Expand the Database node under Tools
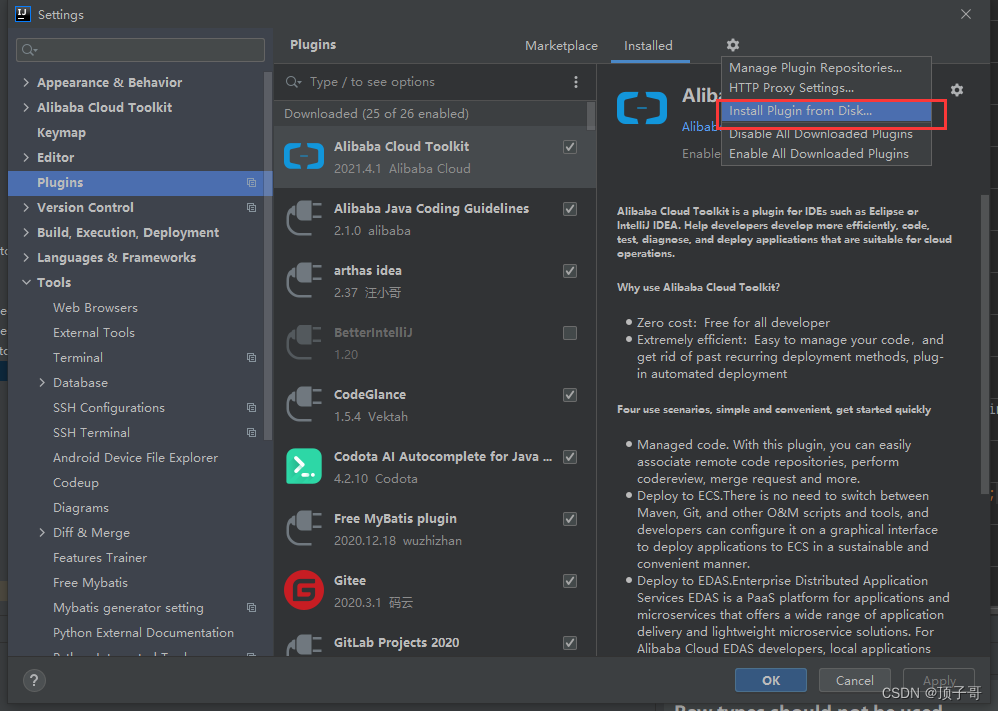This screenshot has height=711, width=998. 42,383
